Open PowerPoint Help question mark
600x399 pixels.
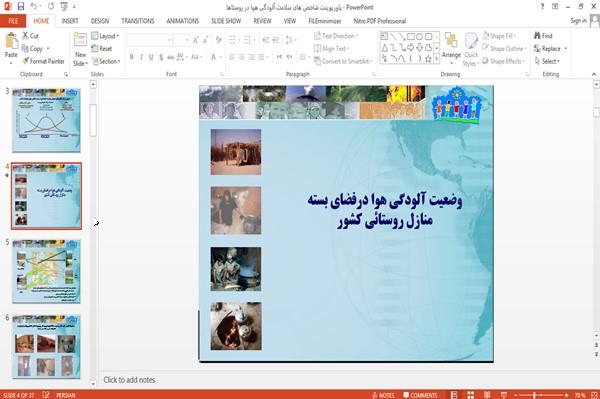coord(542,7)
